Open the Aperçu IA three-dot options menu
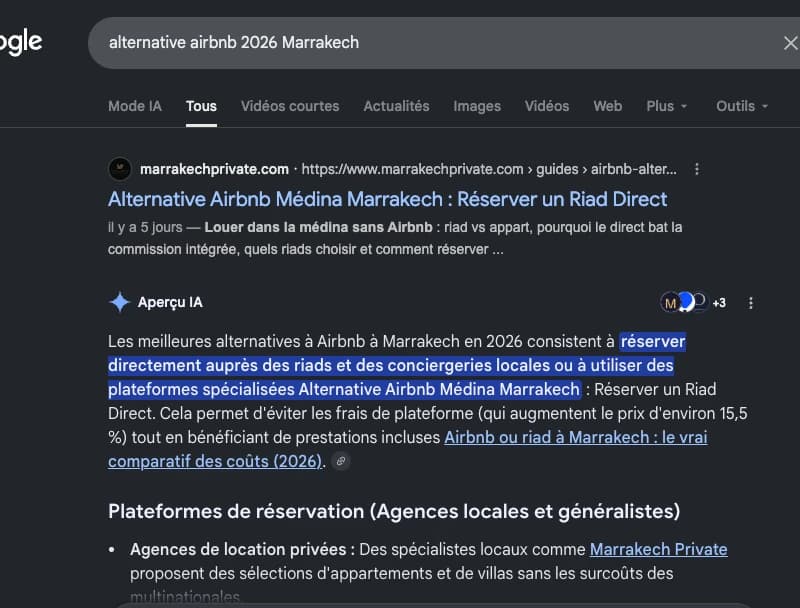The height and width of the screenshot is (608, 800). 751,303
